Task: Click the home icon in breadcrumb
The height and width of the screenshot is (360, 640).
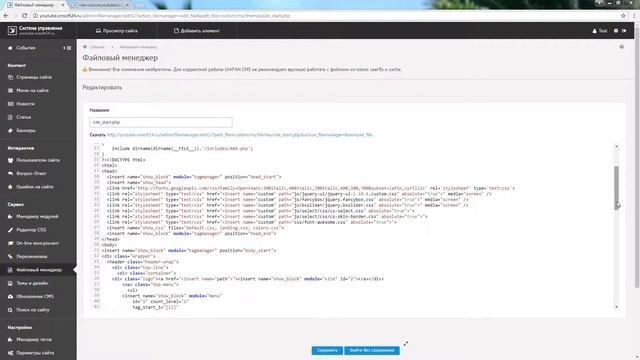Action: point(85,47)
